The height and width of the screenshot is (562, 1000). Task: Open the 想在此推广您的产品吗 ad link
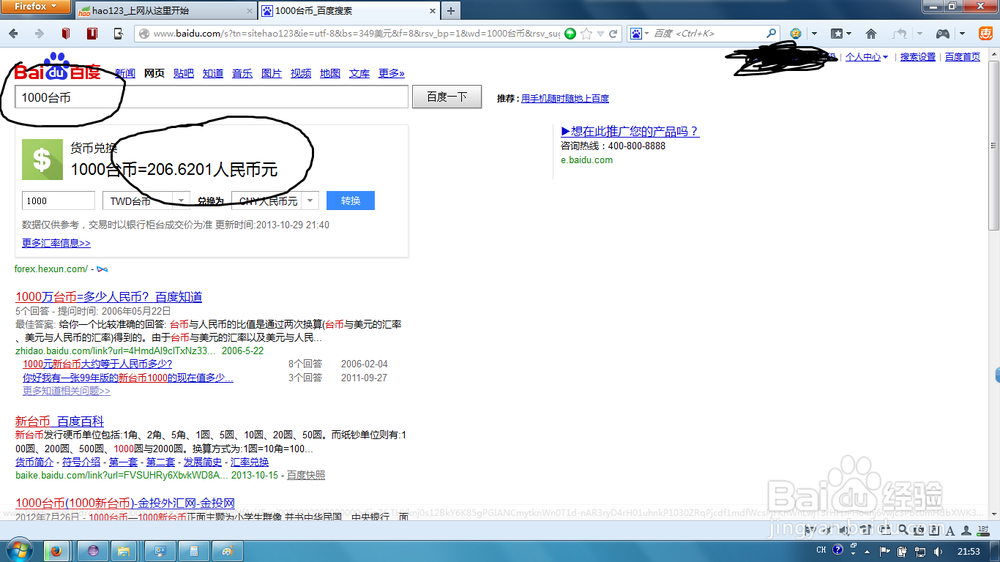629,131
